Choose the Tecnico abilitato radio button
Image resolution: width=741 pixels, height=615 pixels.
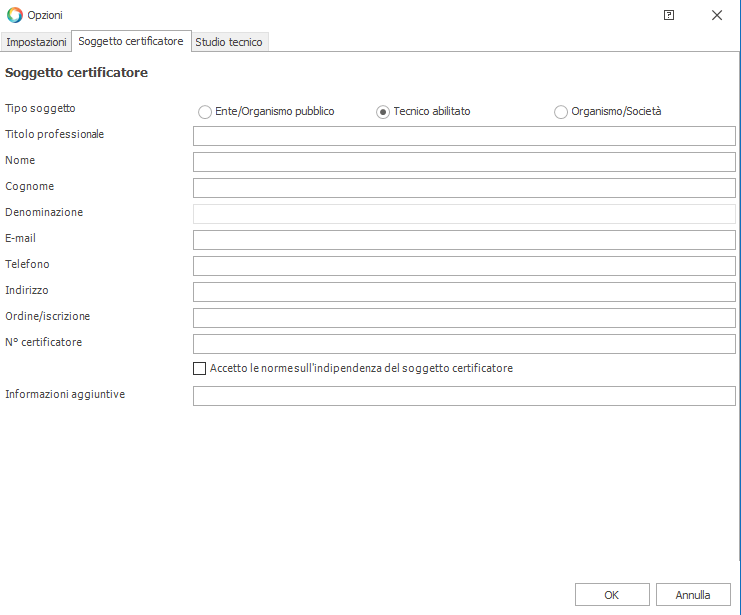click(383, 112)
